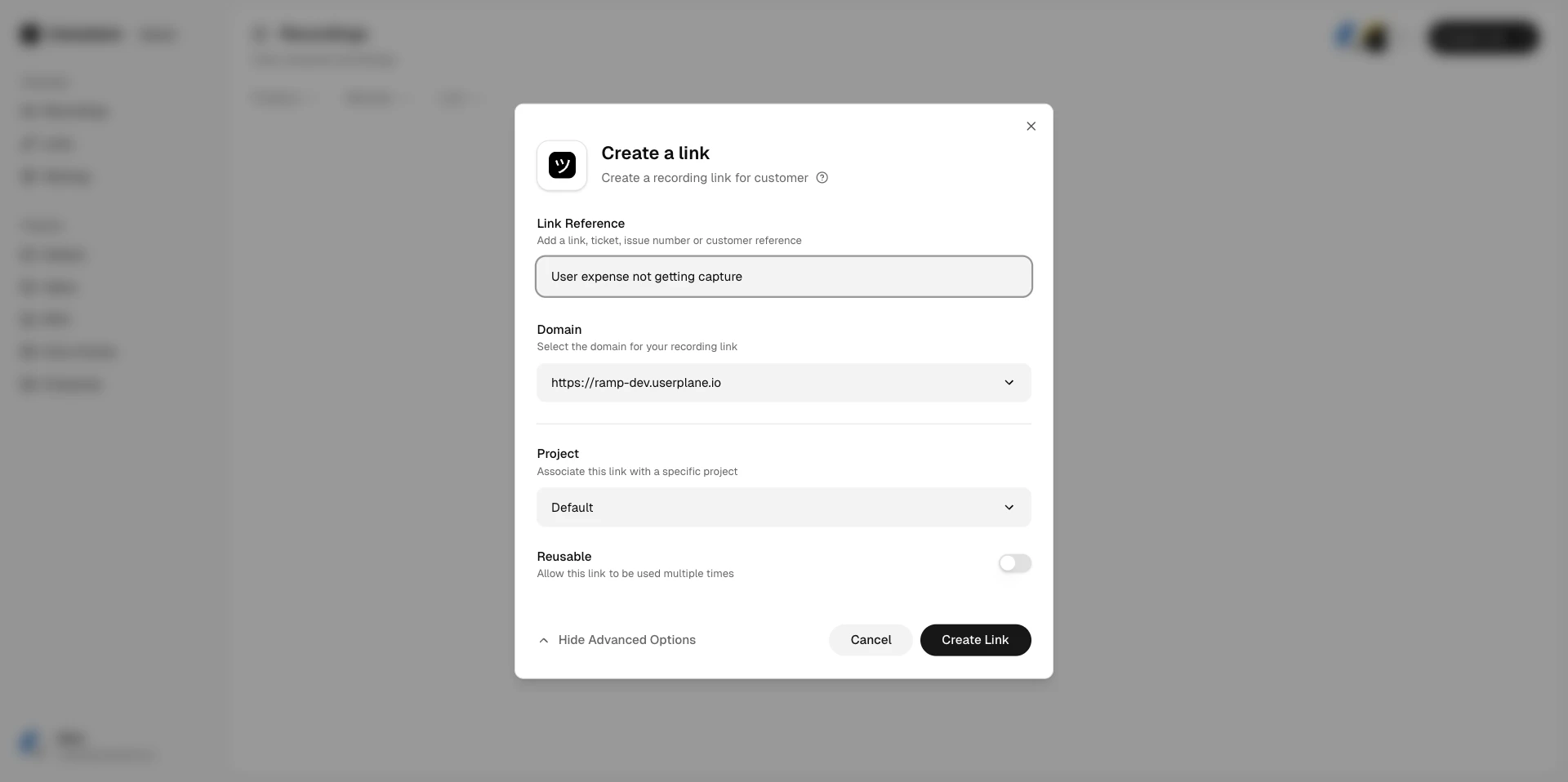Click the up-chevron icon beside Hide Advanced Options
The height and width of the screenshot is (782, 1568).
tap(544, 641)
